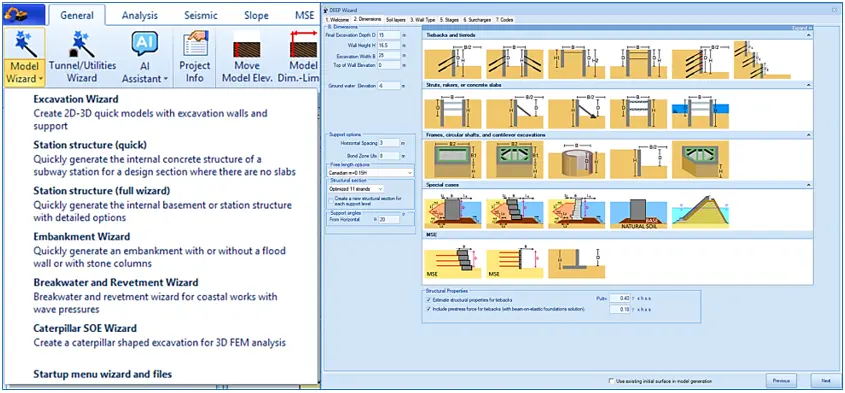Viewport: 845px width, 393px height.
Task: Click the Ground water Elevation field
Action: click(388, 85)
